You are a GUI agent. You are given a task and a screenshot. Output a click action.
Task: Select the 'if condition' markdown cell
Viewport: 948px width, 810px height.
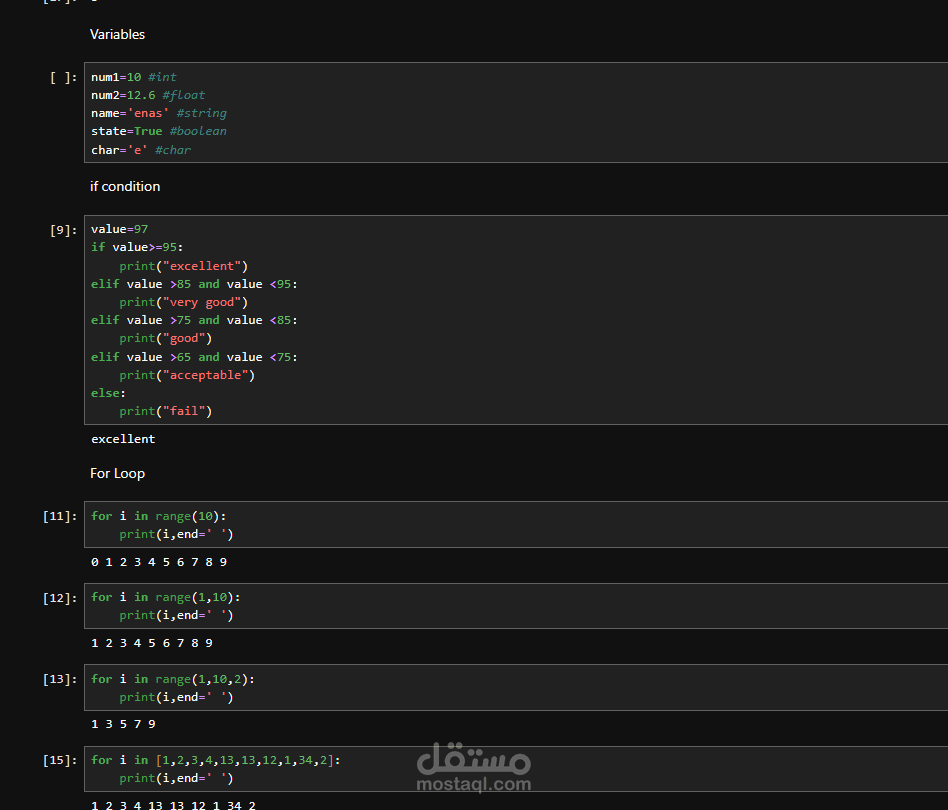[125, 186]
